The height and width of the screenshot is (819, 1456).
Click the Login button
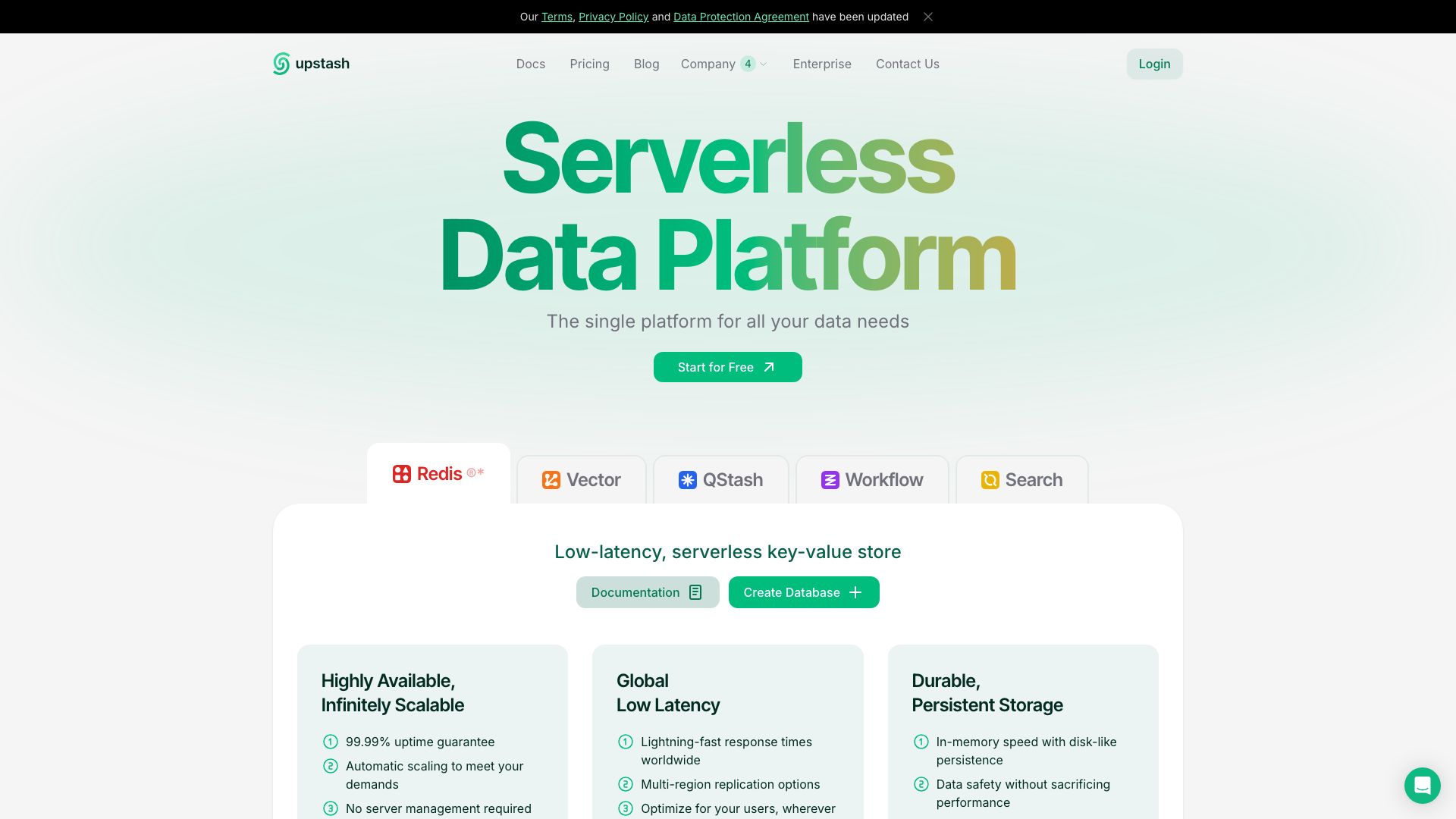[x=1154, y=64]
